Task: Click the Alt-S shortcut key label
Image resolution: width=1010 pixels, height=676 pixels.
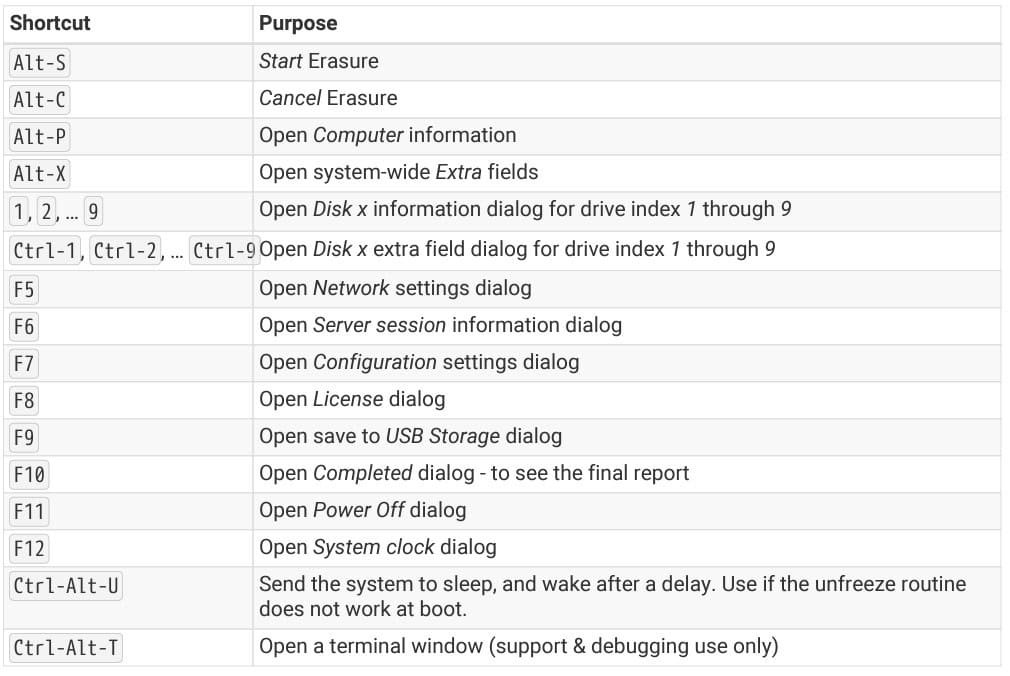Action: coord(40,62)
